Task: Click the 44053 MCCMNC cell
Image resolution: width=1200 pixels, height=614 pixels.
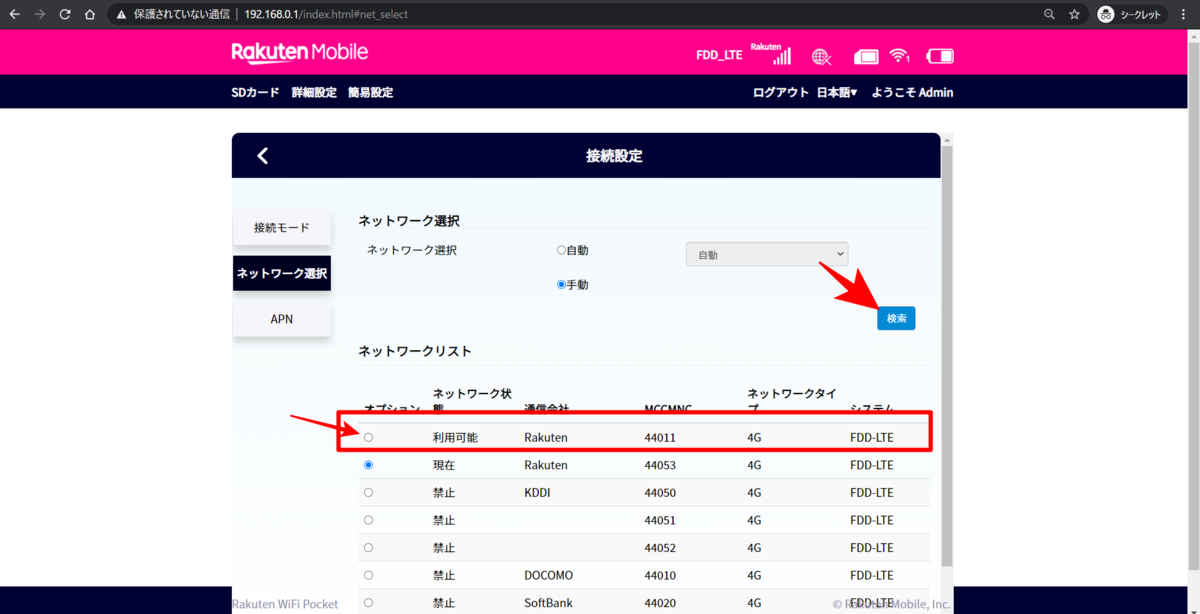Action: (661, 465)
